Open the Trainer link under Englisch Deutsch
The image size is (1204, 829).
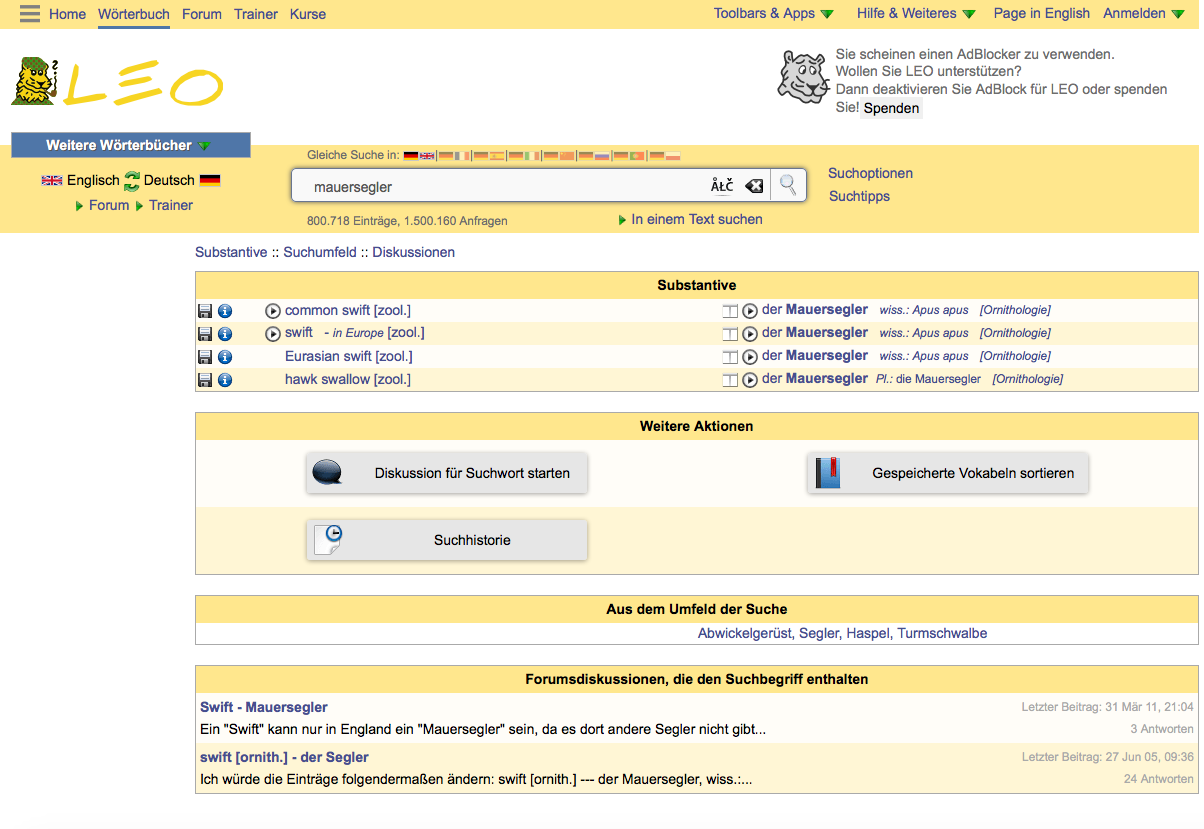click(x=171, y=205)
